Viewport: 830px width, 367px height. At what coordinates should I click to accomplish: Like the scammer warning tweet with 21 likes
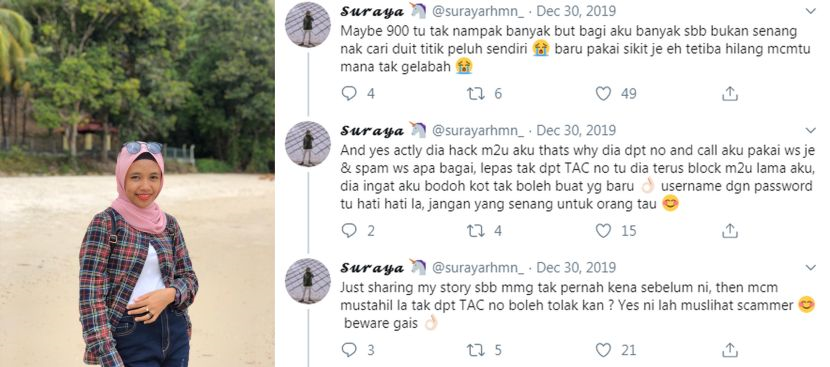[x=603, y=350]
